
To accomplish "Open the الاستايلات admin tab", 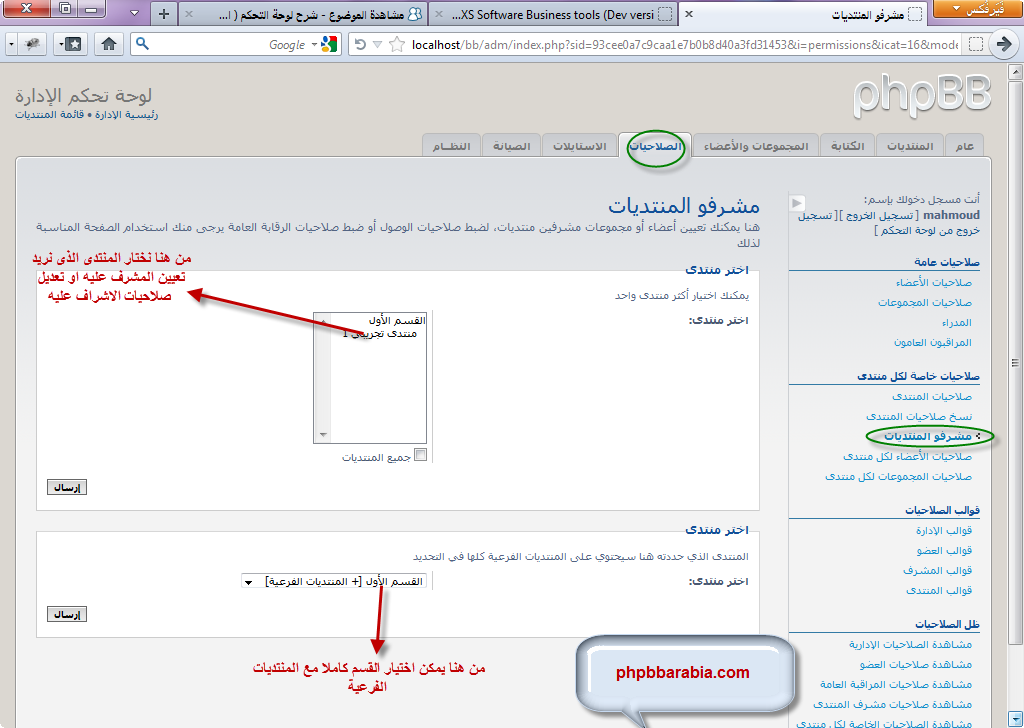I will tap(579, 146).
